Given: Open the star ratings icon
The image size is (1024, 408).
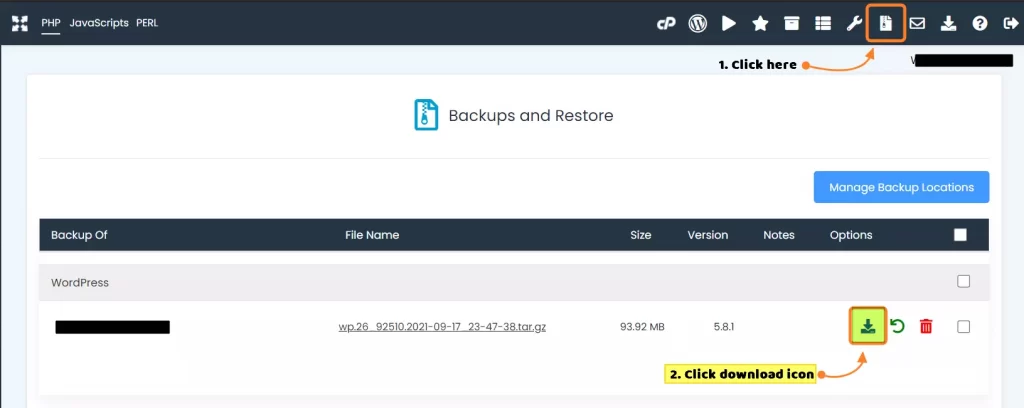Looking at the screenshot, I should (760, 24).
